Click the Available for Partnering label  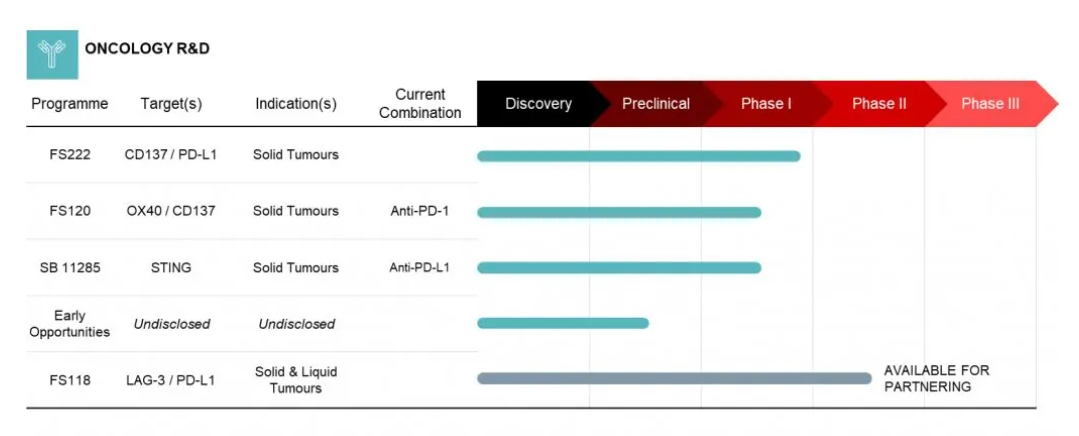[937, 378]
